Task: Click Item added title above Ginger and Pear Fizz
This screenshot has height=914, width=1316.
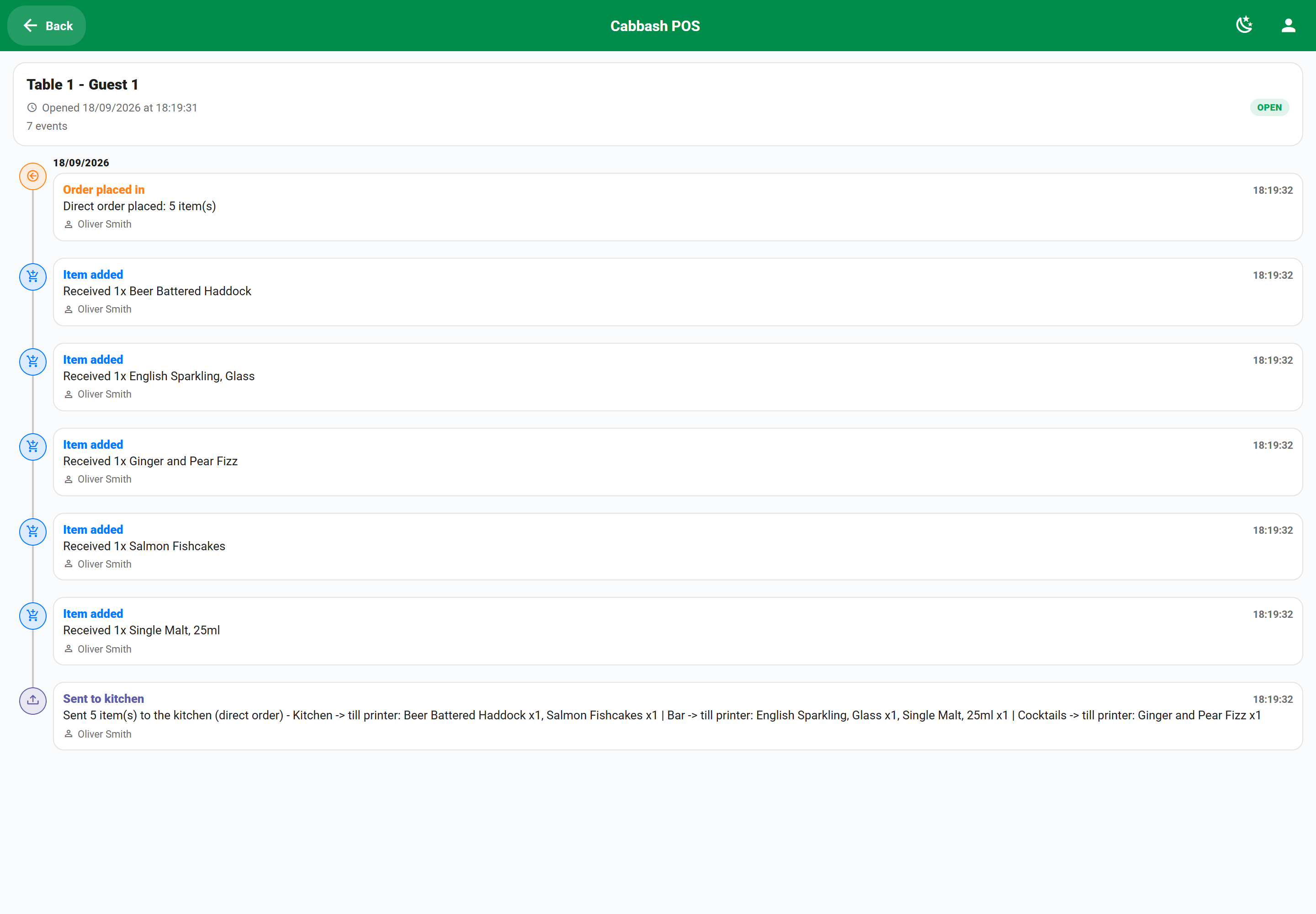Action: pyautogui.click(x=93, y=445)
